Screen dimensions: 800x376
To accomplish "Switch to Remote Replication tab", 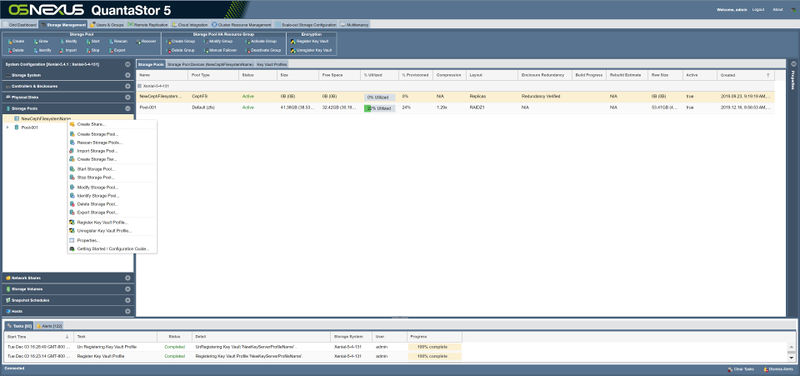I will pyautogui.click(x=148, y=24).
